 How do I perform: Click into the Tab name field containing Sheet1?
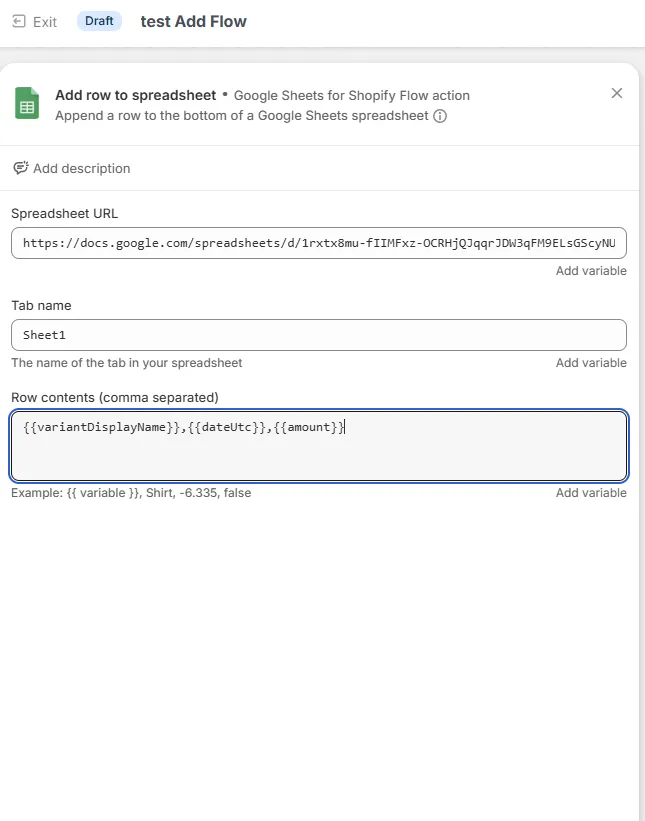click(x=318, y=335)
